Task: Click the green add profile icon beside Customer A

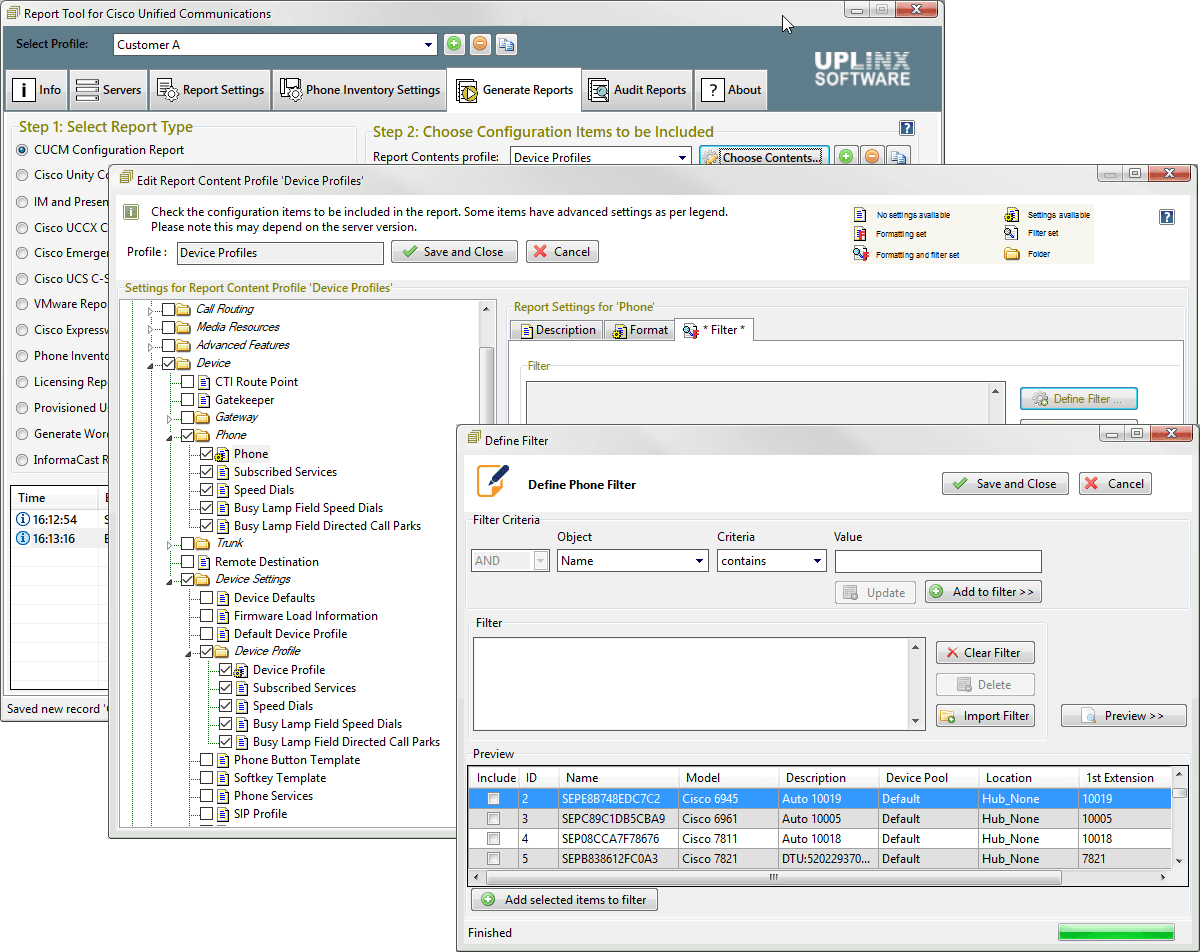Action: click(x=454, y=44)
